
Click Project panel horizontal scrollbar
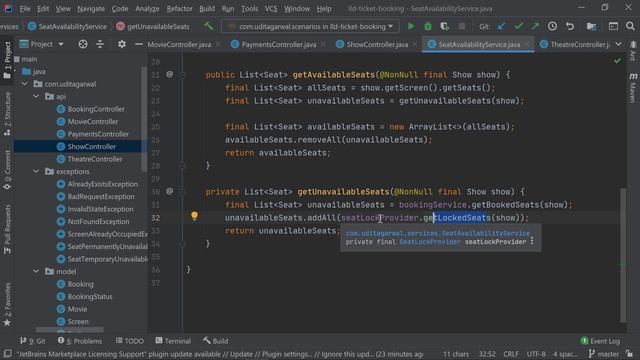coord(69,329)
